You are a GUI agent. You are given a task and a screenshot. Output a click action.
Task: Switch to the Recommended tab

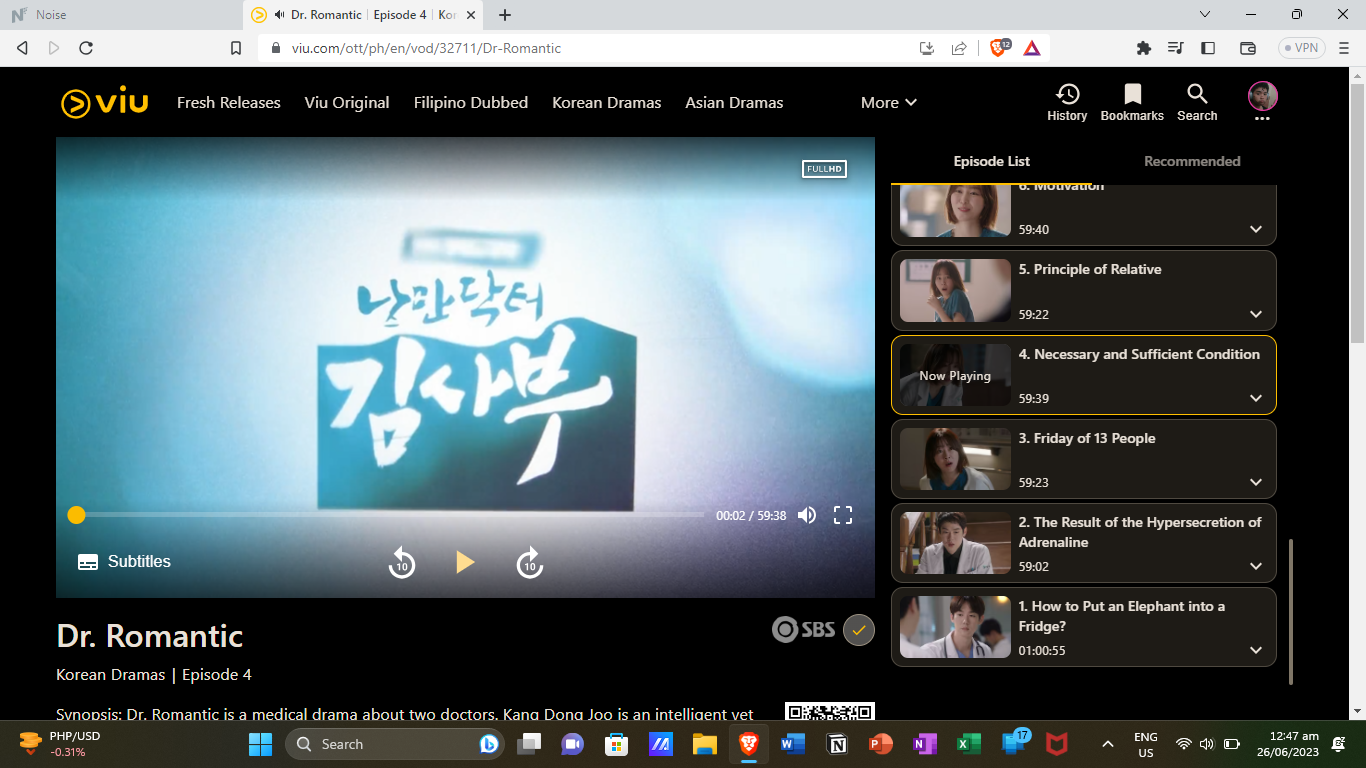1192,161
